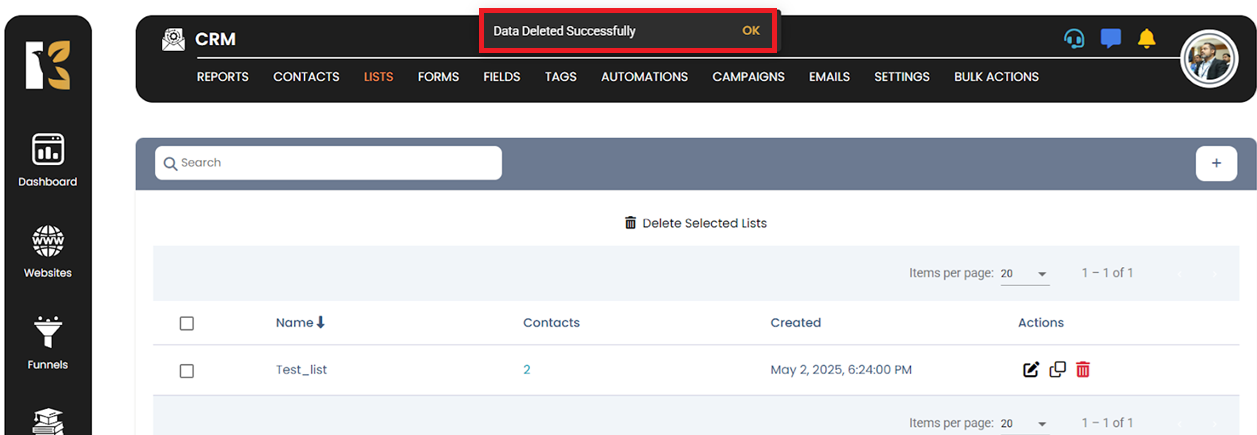Open the chat messages icon
Screen dimensions: 1257x435
pyautogui.click(x=1110, y=39)
